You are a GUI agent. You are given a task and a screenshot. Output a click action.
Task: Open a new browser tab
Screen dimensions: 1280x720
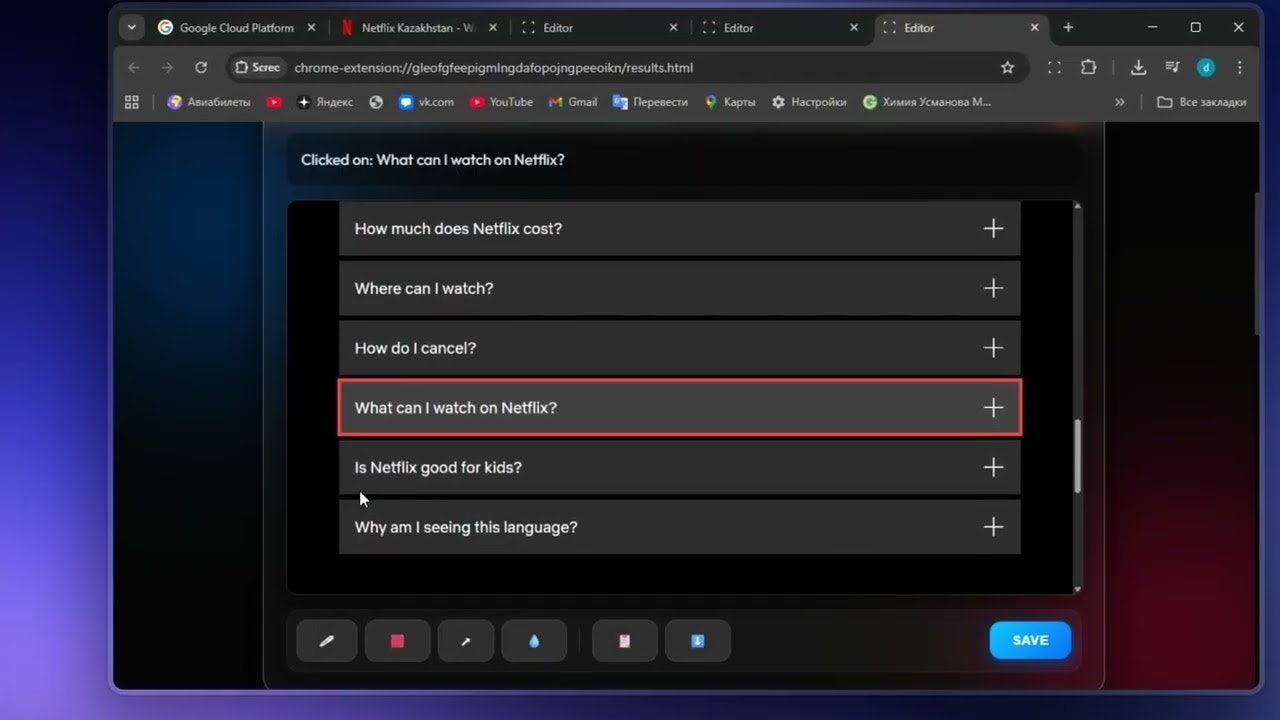(x=1068, y=28)
